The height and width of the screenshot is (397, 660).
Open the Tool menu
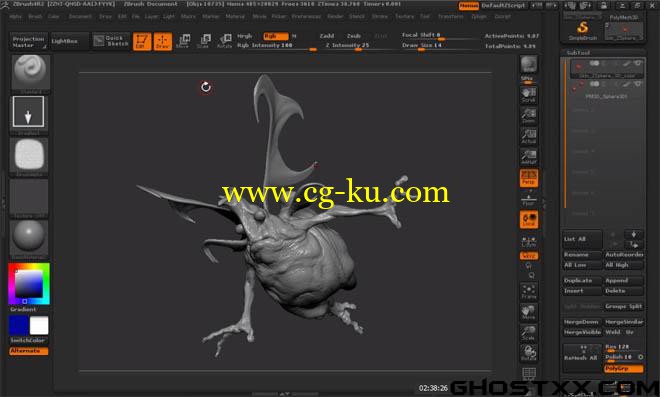coord(425,17)
